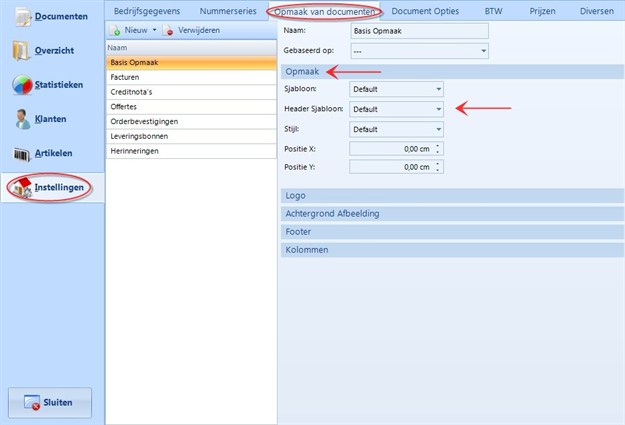Open the Gebaseerd op dropdown

tap(419, 51)
